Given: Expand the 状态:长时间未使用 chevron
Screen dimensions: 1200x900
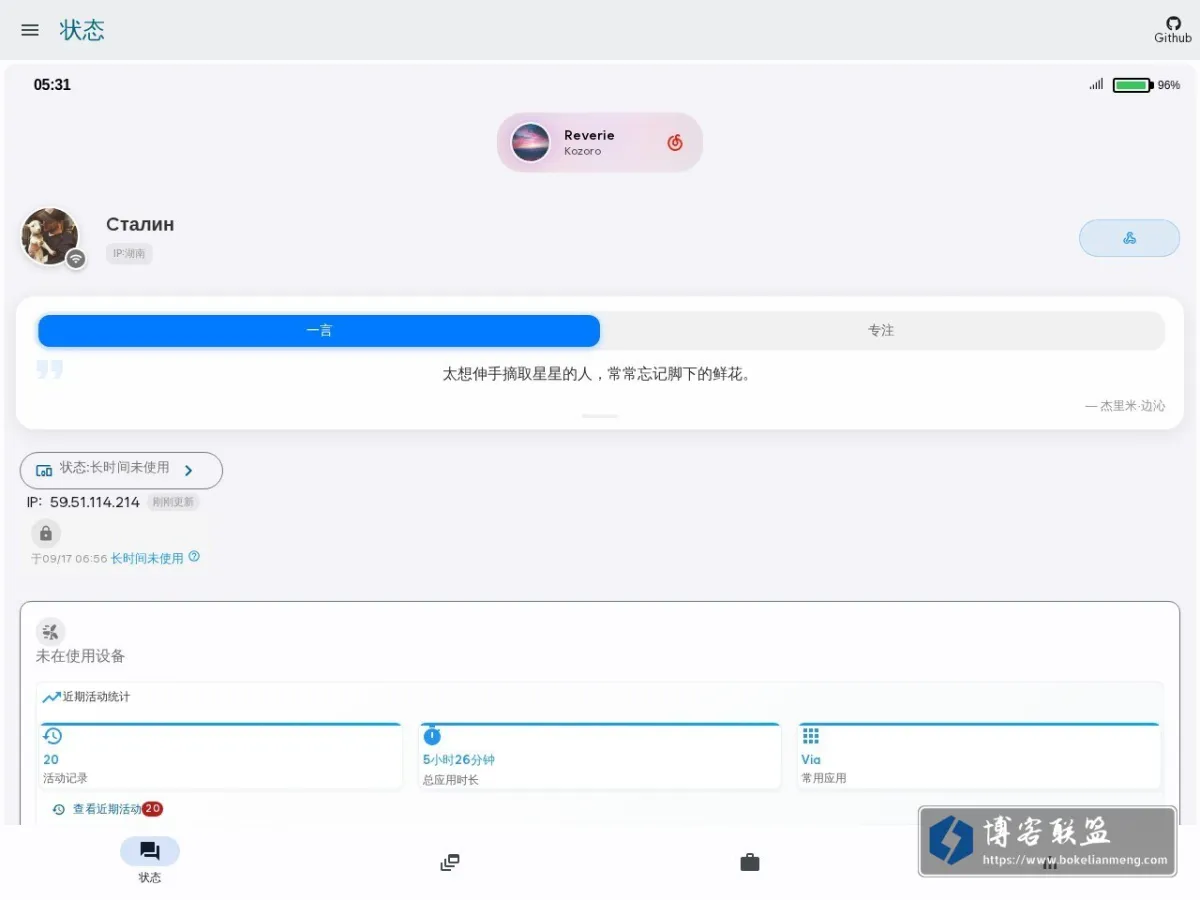Looking at the screenshot, I should tap(188, 470).
